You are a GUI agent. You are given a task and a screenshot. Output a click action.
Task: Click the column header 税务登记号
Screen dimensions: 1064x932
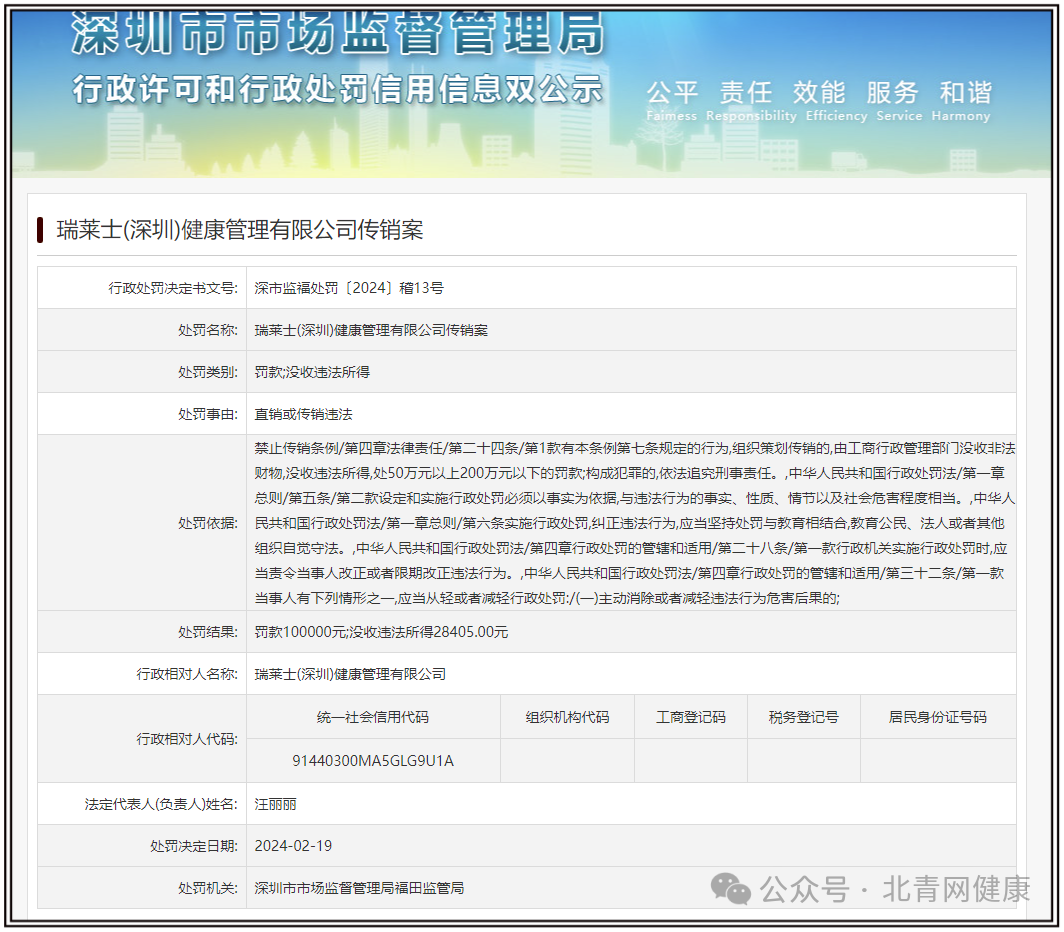(x=803, y=717)
